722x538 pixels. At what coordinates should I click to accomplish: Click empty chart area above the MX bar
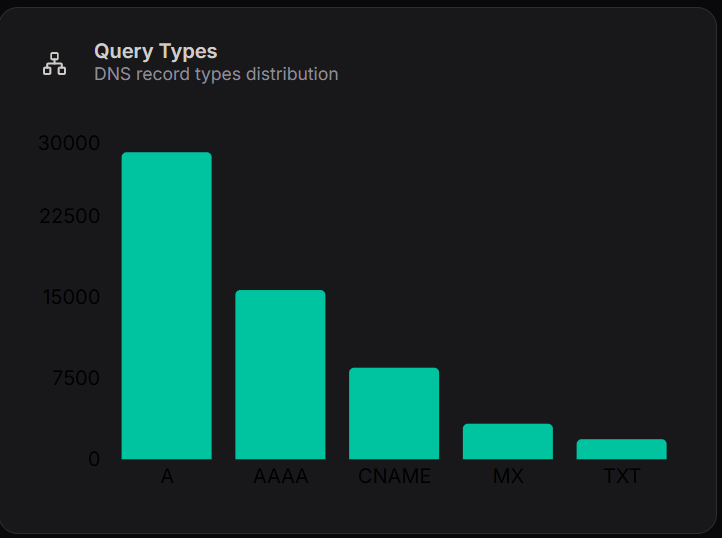(x=508, y=300)
